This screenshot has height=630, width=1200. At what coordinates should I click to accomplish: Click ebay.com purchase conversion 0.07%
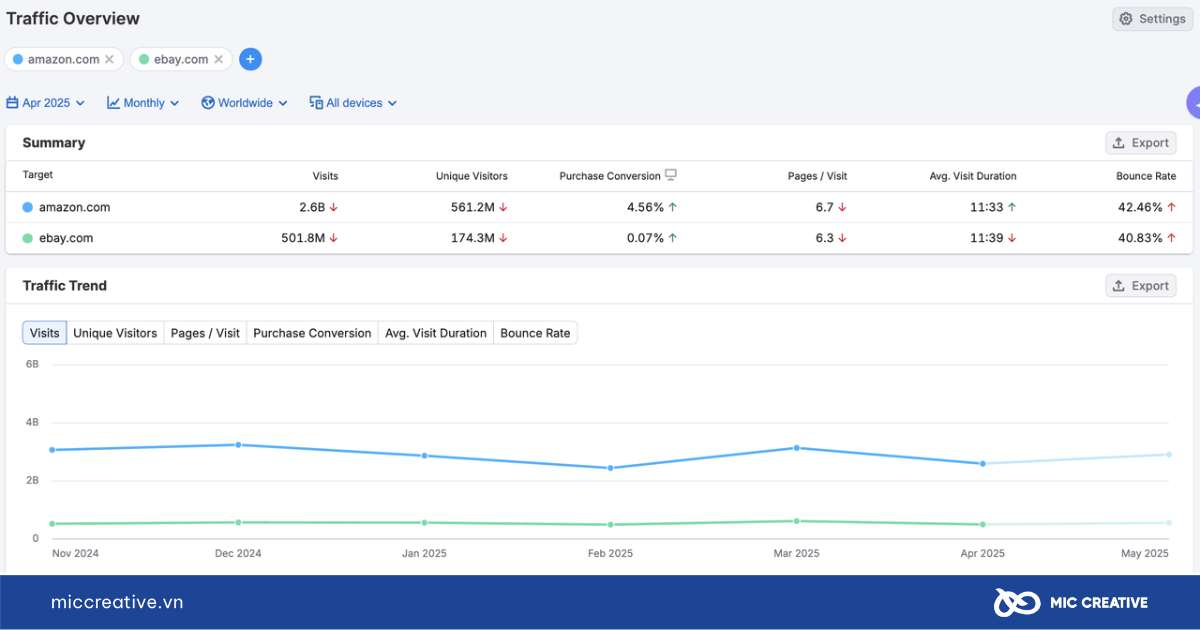[x=645, y=239]
